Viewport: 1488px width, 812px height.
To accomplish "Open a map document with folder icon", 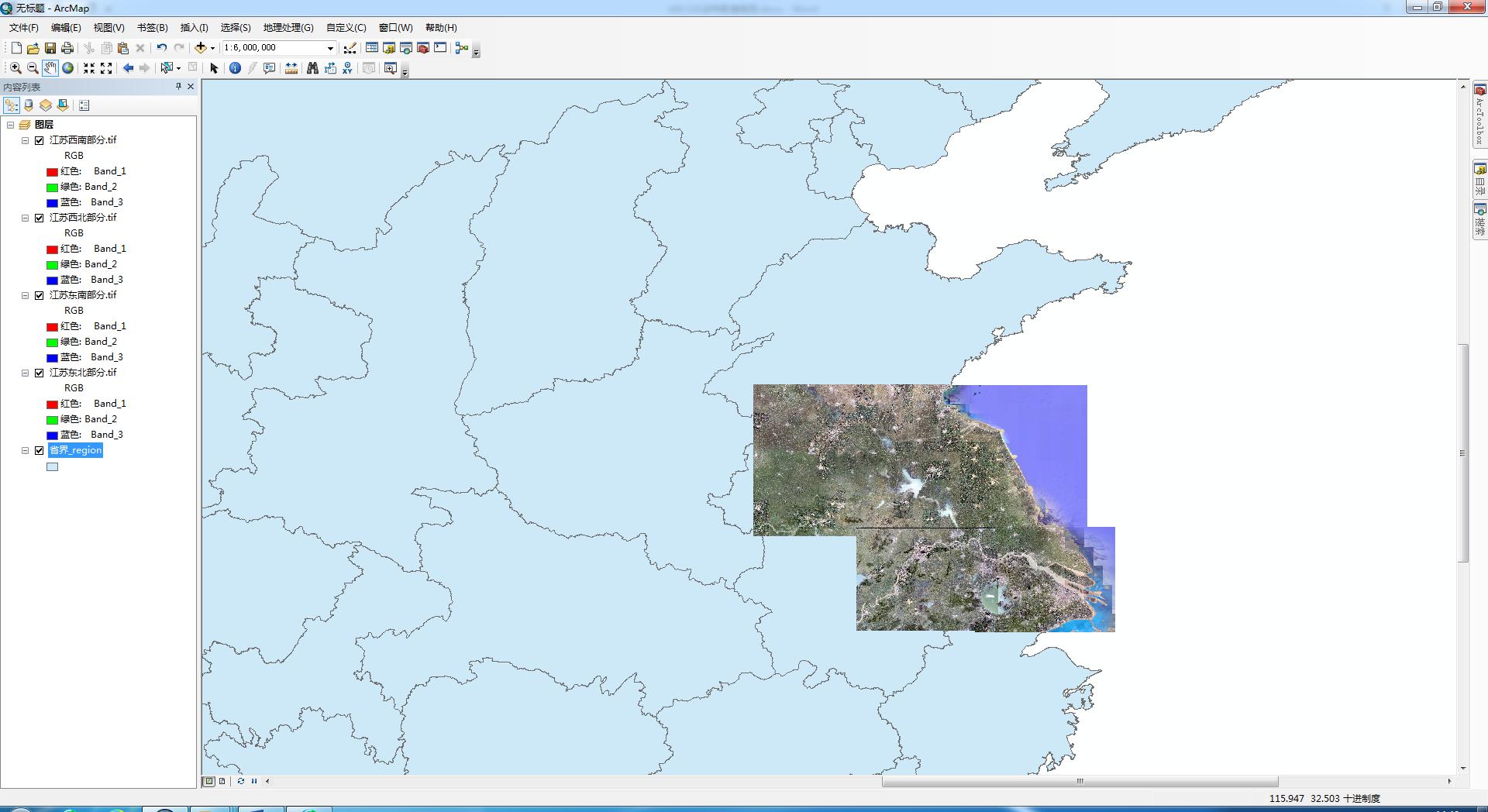I will tap(33, 48).
